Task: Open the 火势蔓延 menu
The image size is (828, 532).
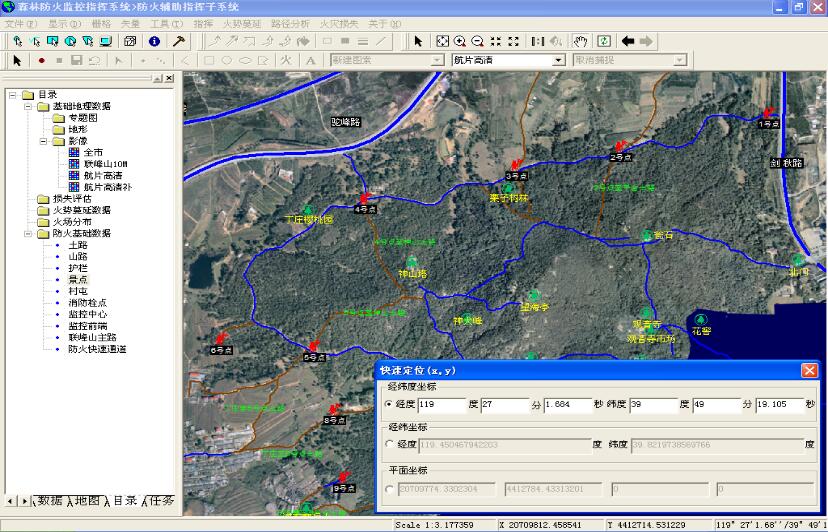Action: point(240,23)
